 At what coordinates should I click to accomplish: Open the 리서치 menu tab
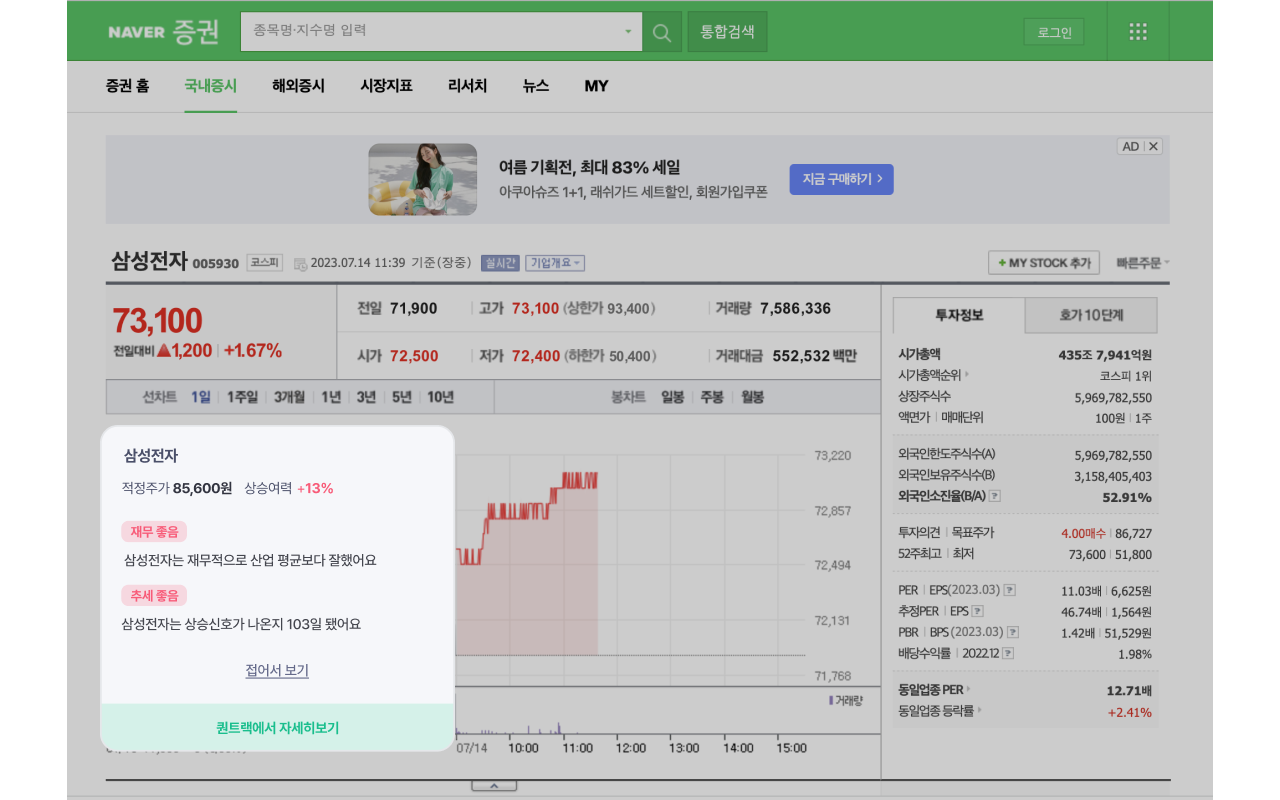(467, 86)
